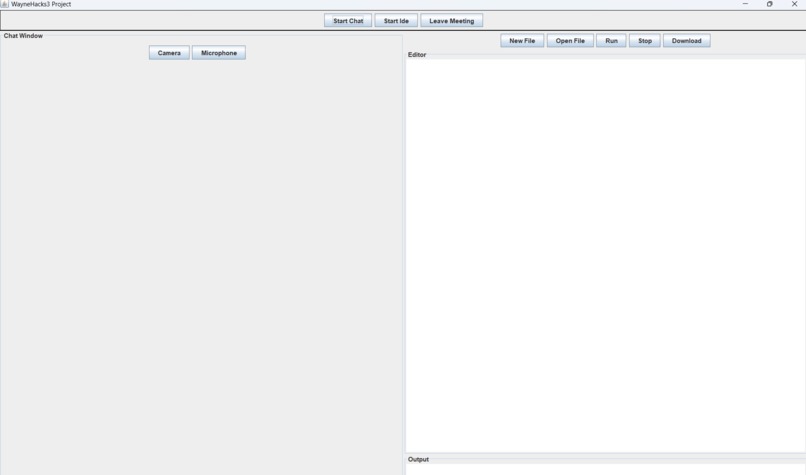The width and height of the screenshot is (806, 475).
Task: Toggle the Microphone button
Action: pos(219,53)
